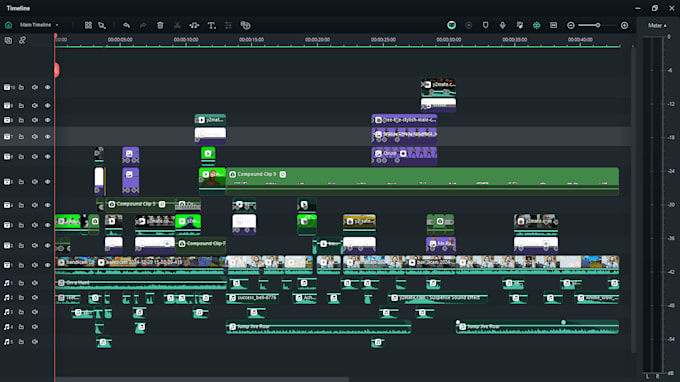Click the add track stack icon
Image resolution: width=680 pixels, height=382 pixels.
point(8,40)
